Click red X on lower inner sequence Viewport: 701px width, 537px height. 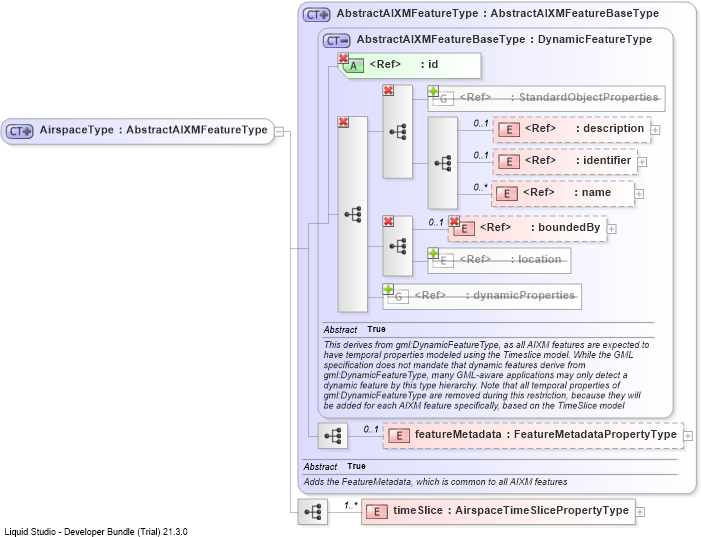click(x=388, y=221)
